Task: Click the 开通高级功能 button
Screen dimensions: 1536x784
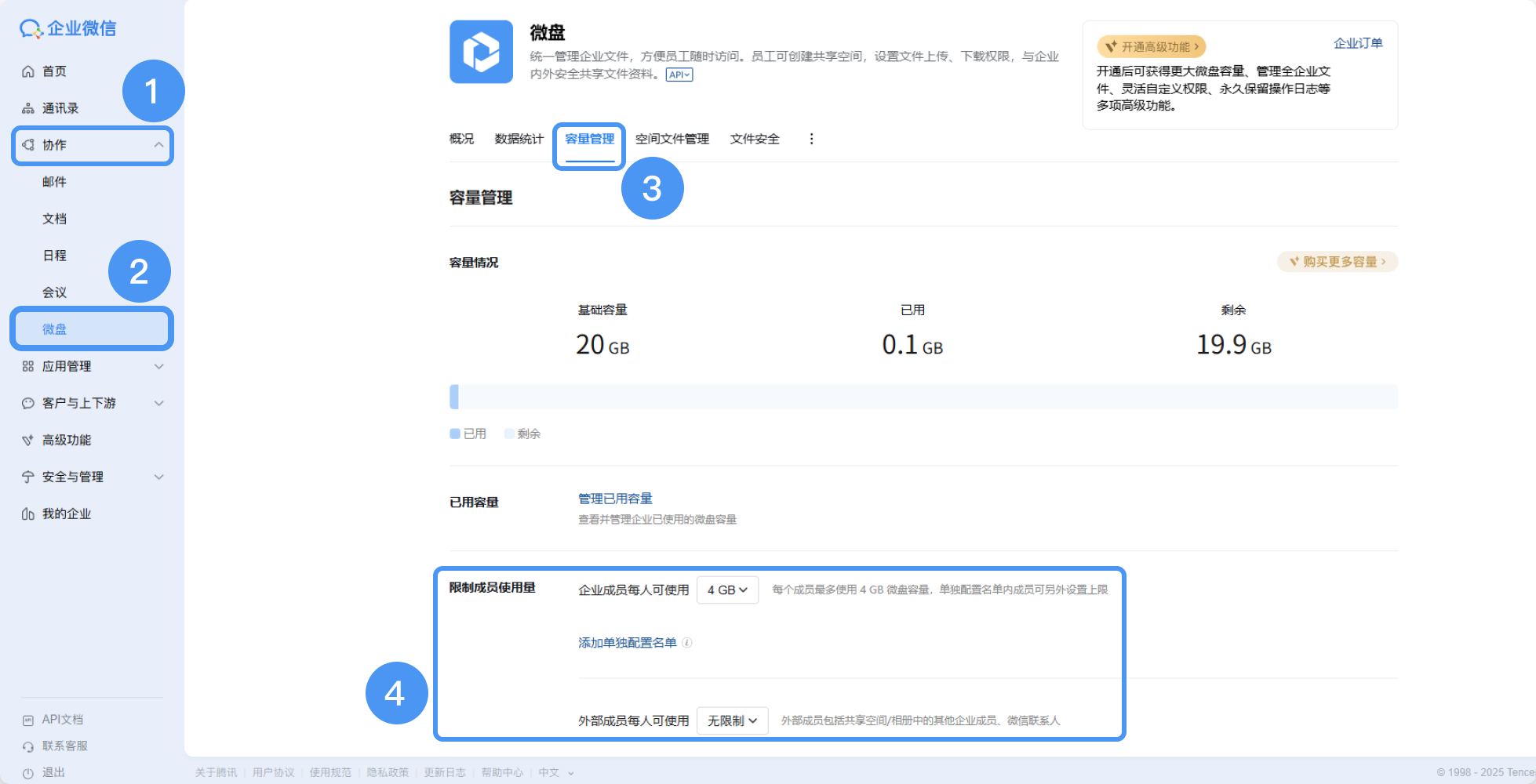Action: [x=1151, y=47]
